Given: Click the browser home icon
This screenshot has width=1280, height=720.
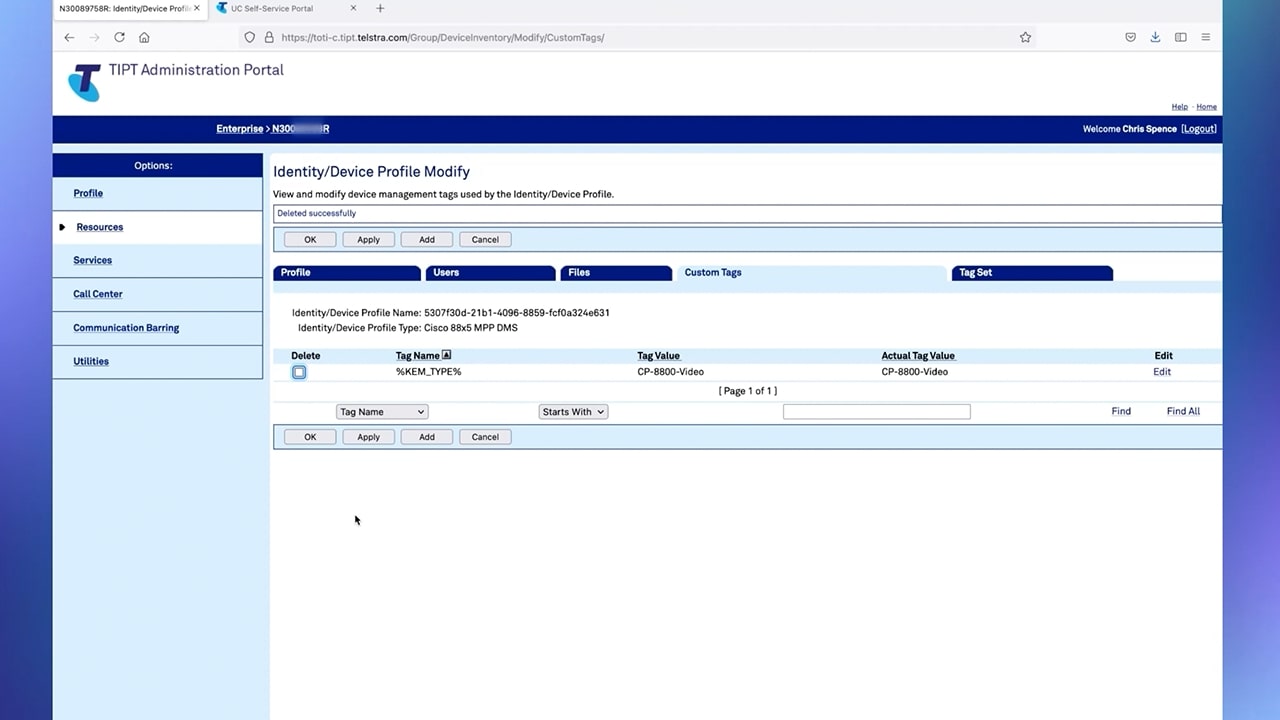Looking at the screenshot, I should coord(144,37).
